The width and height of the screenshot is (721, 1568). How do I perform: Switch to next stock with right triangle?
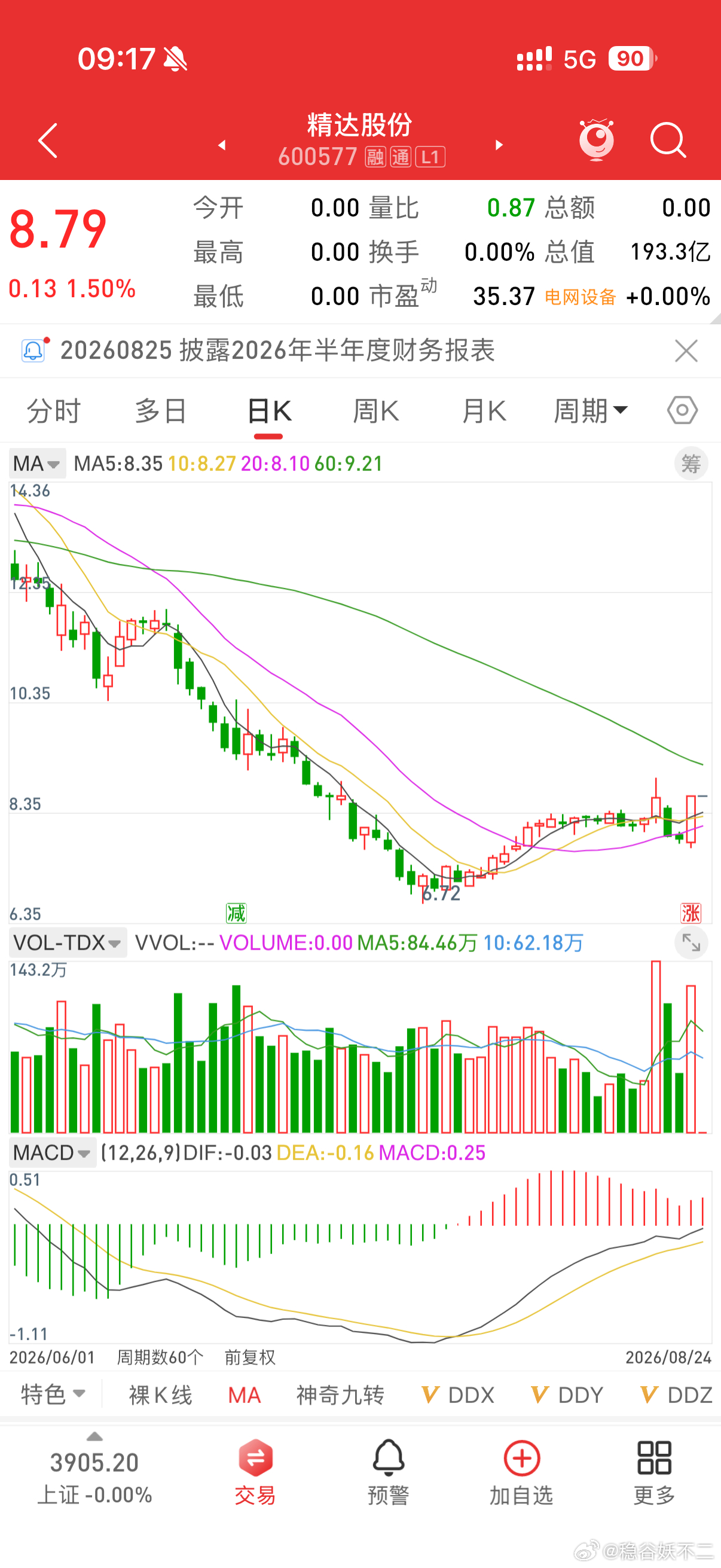[x=499, y=145]
